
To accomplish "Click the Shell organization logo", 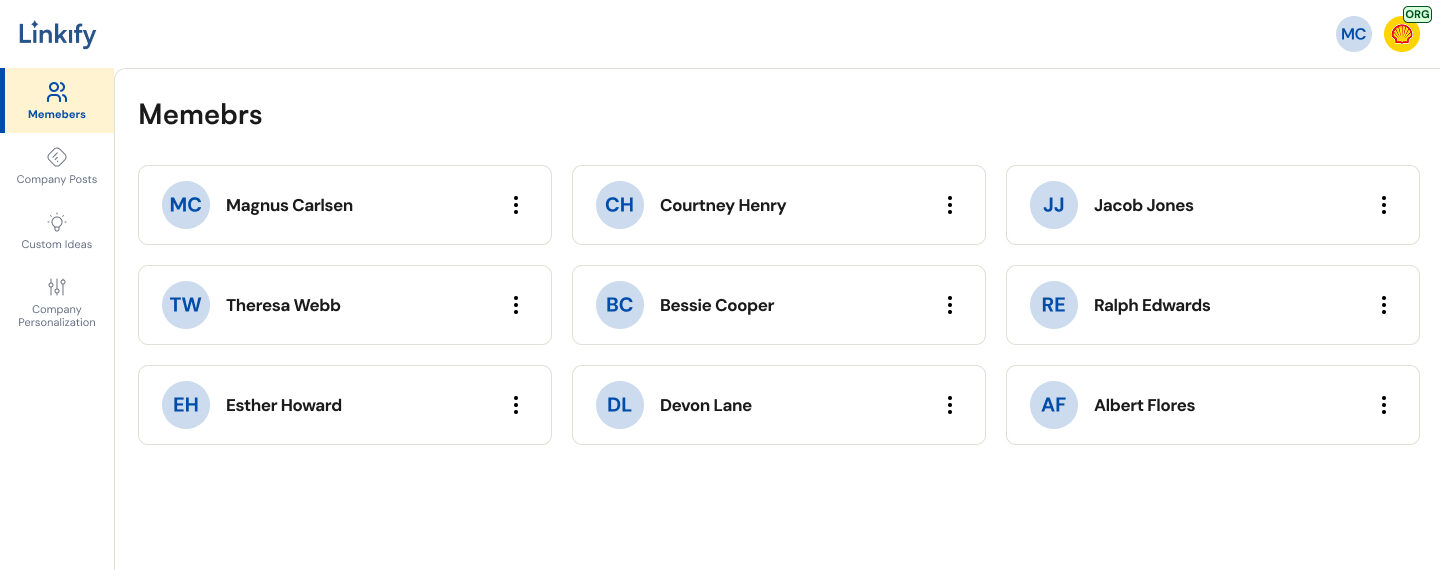I will tap(1401, 35).
